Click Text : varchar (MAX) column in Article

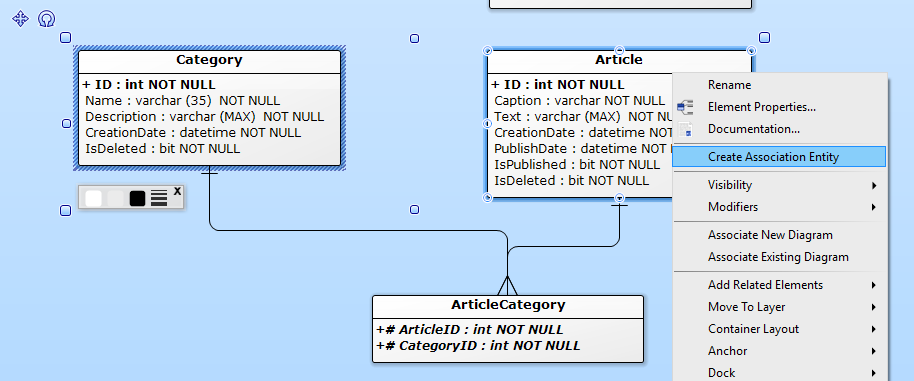point(583,117)
